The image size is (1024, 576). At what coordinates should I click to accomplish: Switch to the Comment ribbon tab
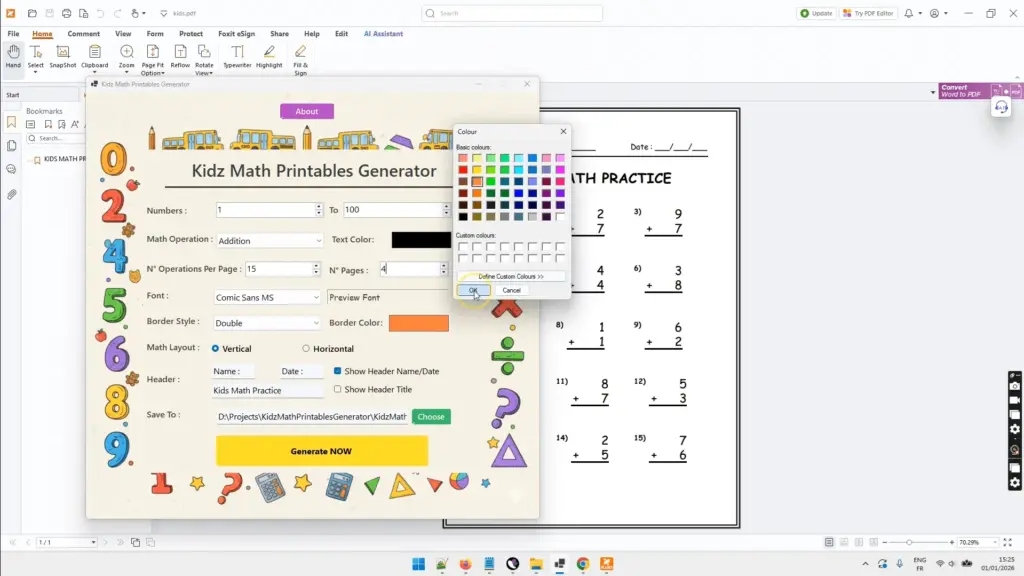[82, 33]
